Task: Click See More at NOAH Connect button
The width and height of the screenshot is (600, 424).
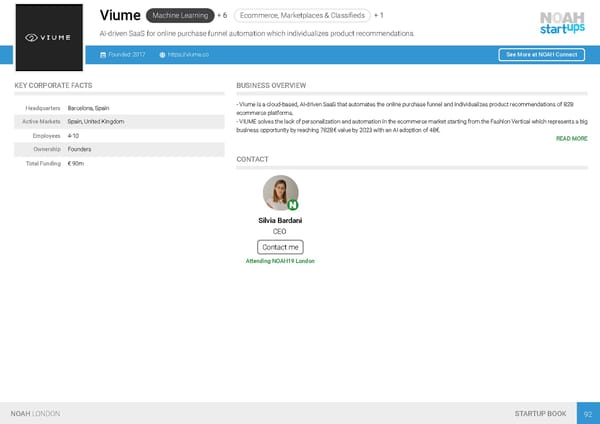Action: [540, 54]
